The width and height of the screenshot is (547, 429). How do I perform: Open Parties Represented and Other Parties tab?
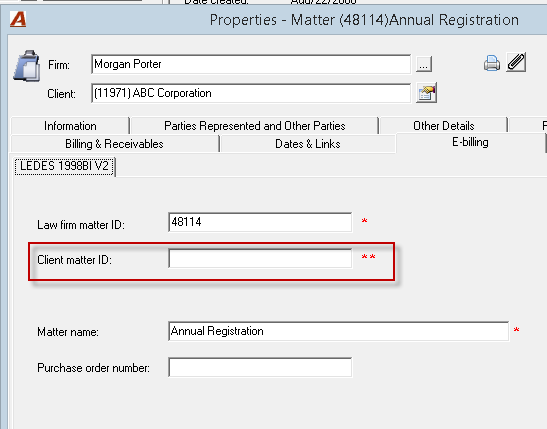click(x=255, y=126)
